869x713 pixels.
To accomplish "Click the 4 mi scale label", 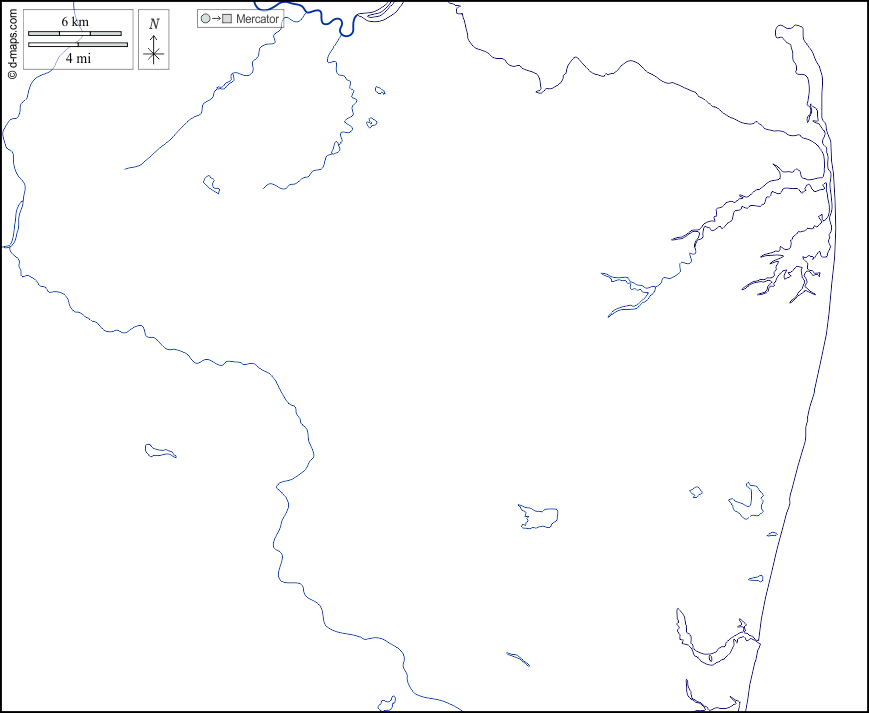I will pos(78,58).
